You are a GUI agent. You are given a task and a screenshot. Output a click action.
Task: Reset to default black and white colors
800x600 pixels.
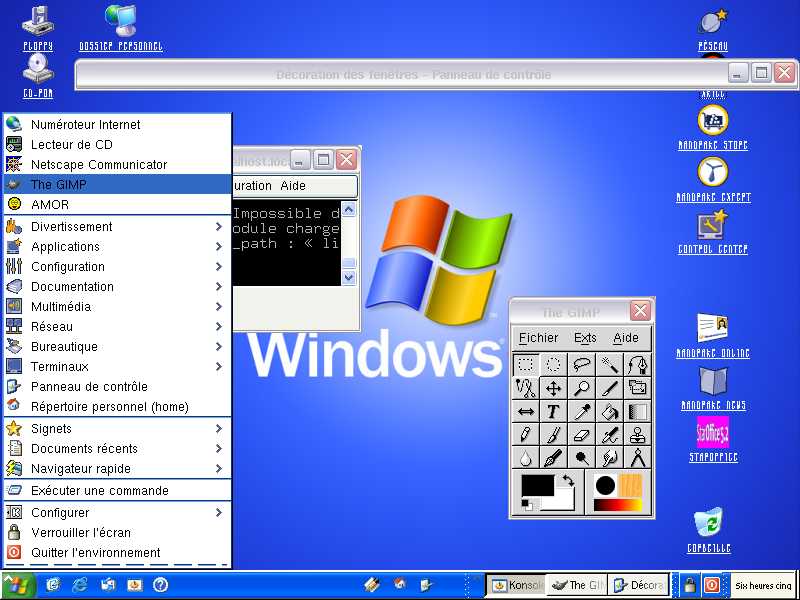coord(527,505)
